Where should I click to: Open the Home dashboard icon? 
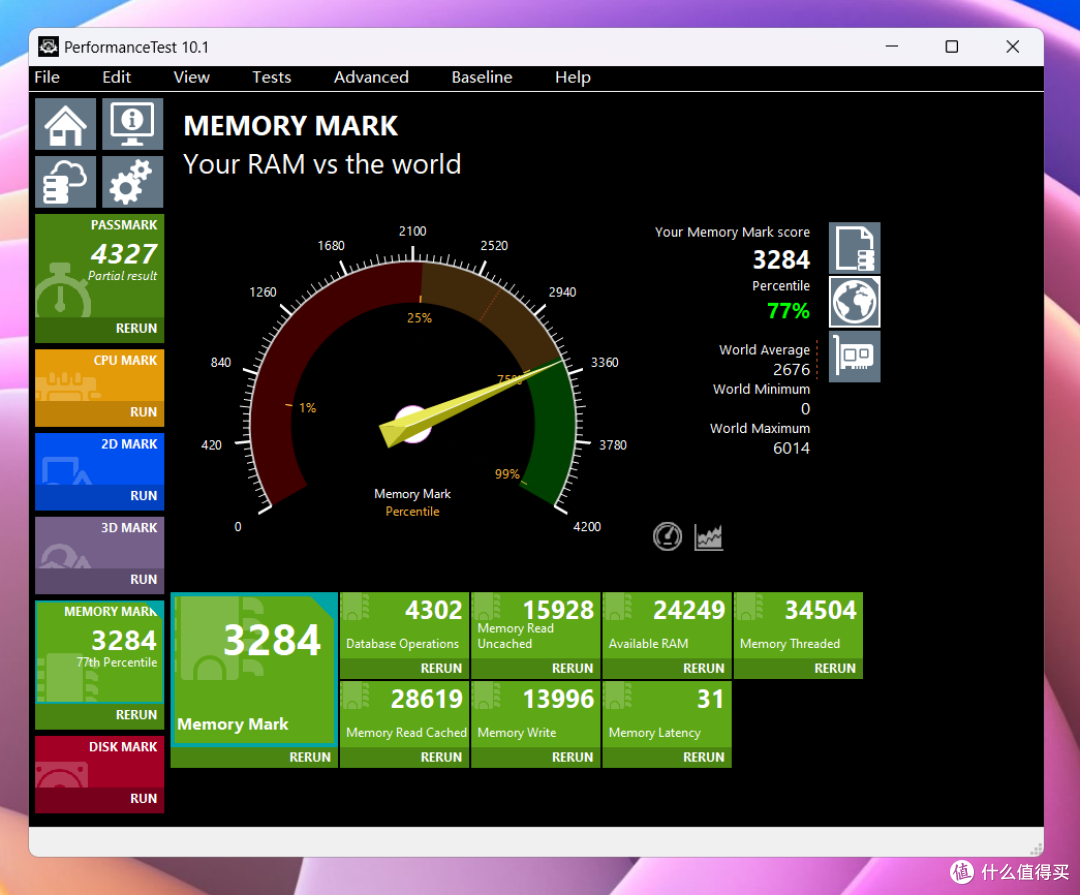(x=65, y=124)
